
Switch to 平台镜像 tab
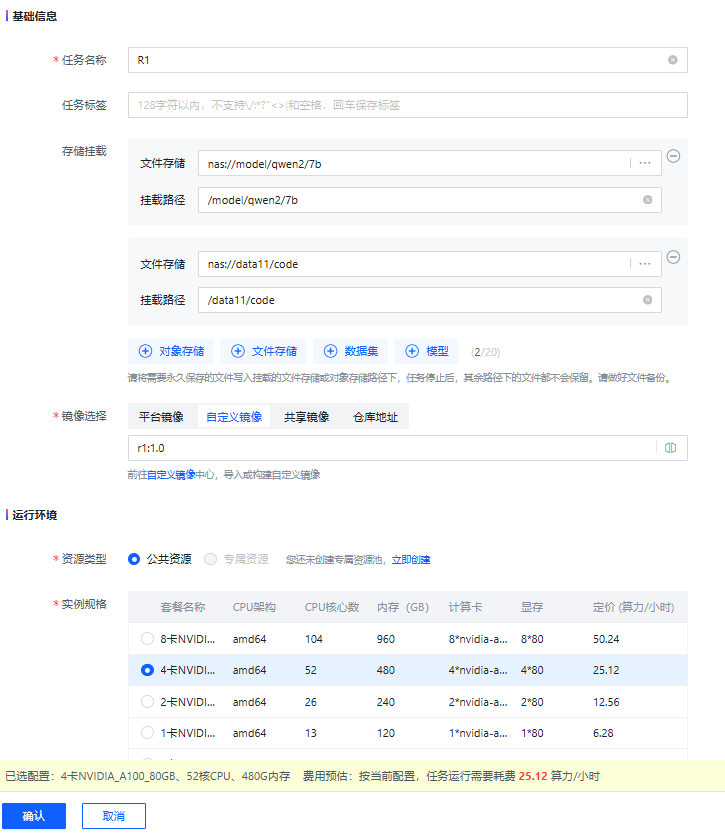[161, 417]
